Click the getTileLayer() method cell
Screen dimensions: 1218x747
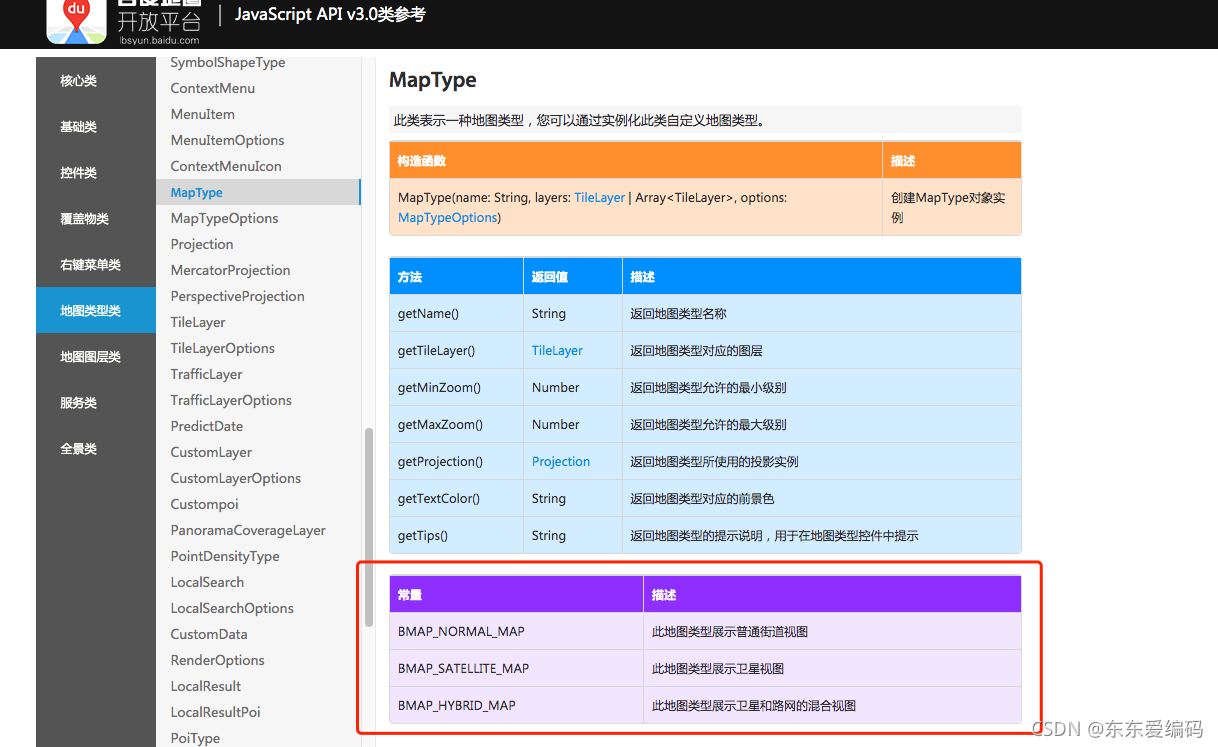[456, 350]
